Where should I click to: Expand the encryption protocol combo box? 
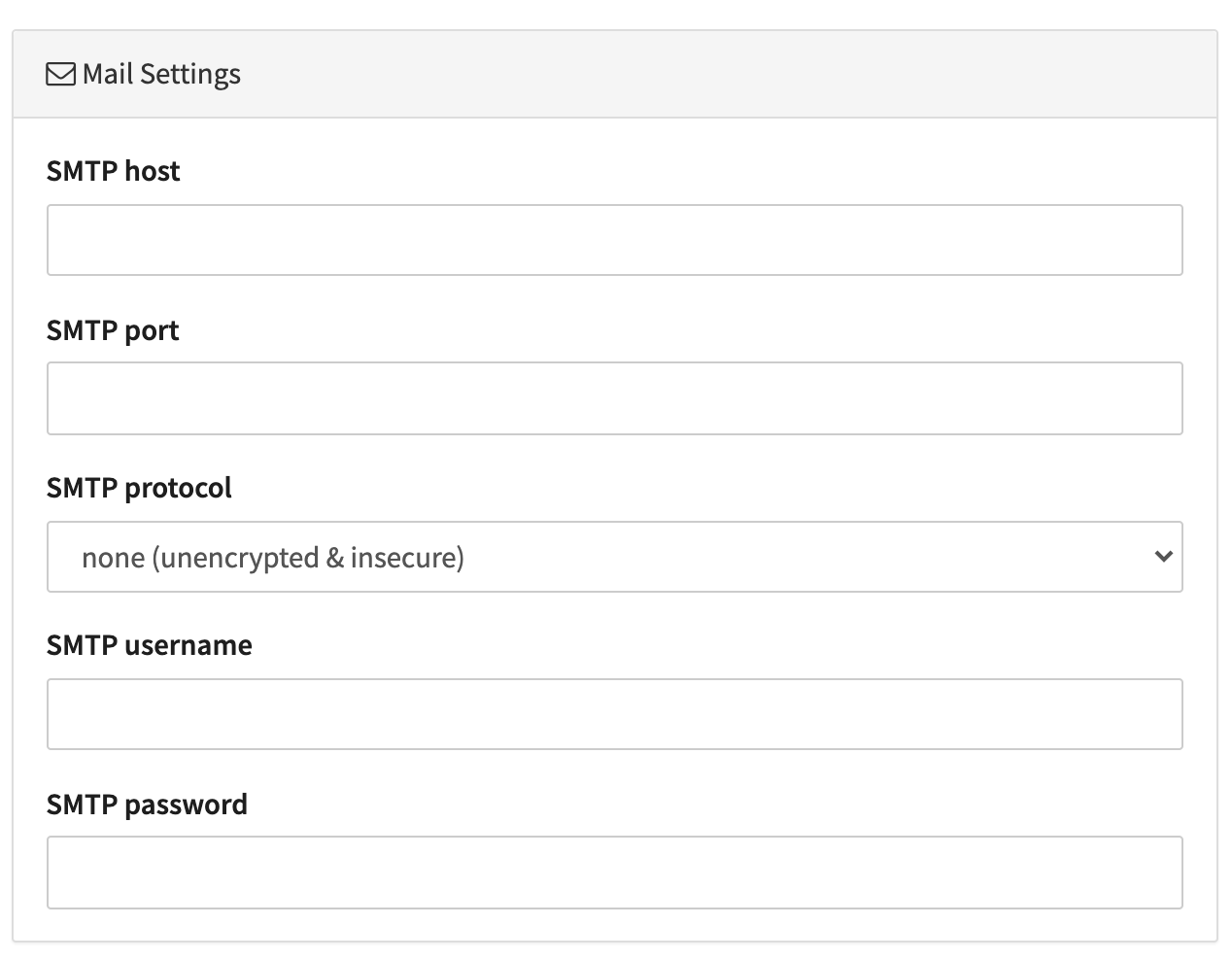coord(614,557)
